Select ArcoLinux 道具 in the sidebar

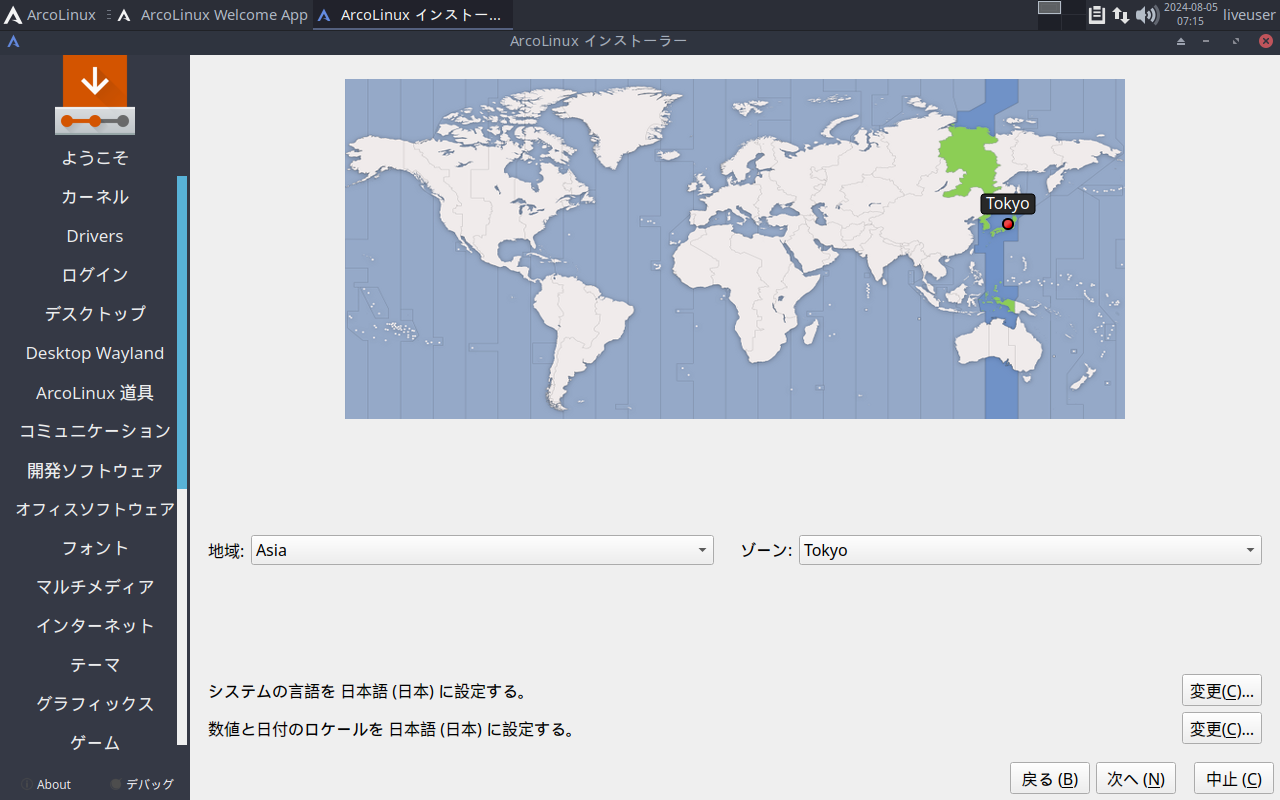(x=95, y=393)
